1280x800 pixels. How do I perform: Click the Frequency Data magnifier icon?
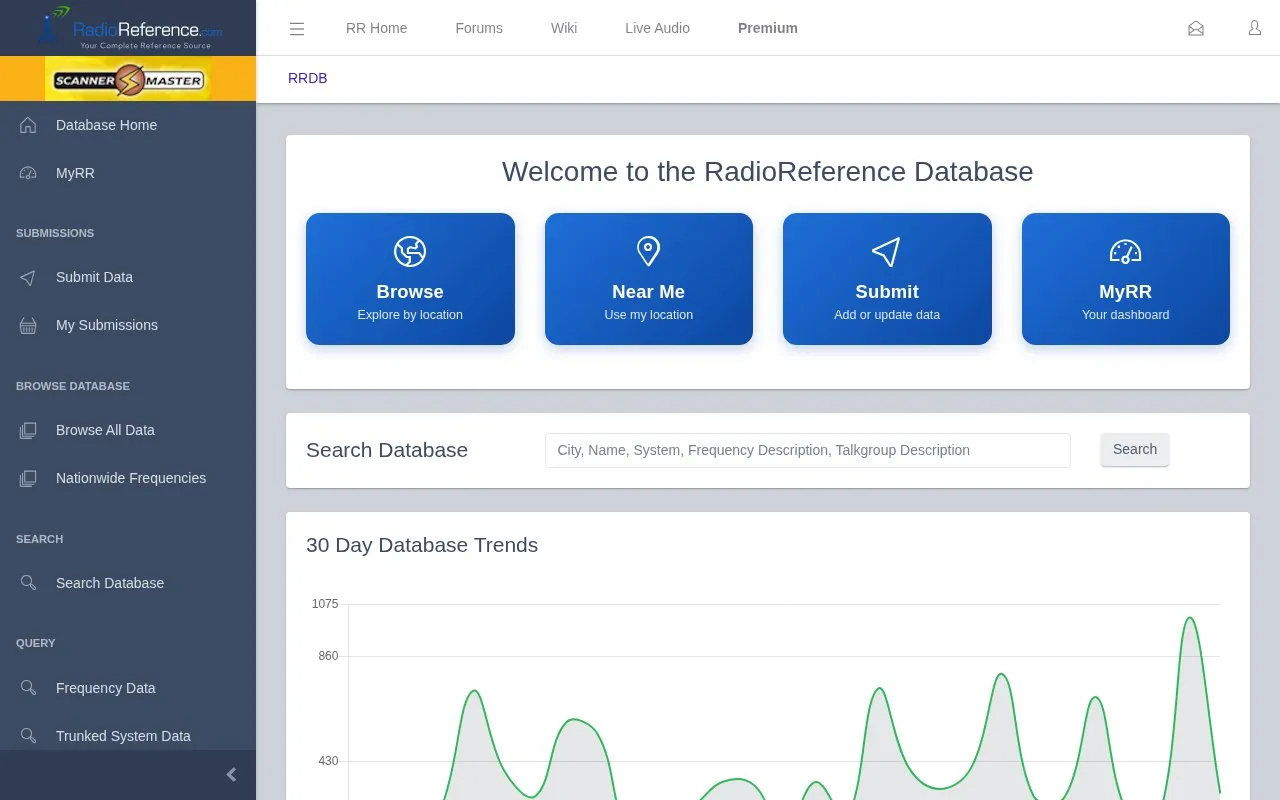(28, 688)
